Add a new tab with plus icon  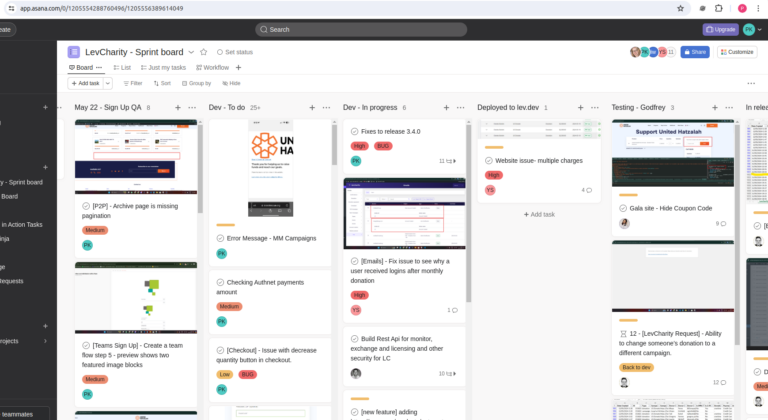point(239,68)
